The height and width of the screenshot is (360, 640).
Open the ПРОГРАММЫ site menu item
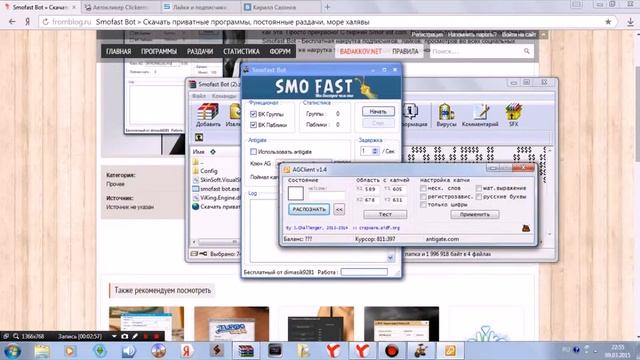[x=159, y=51]
